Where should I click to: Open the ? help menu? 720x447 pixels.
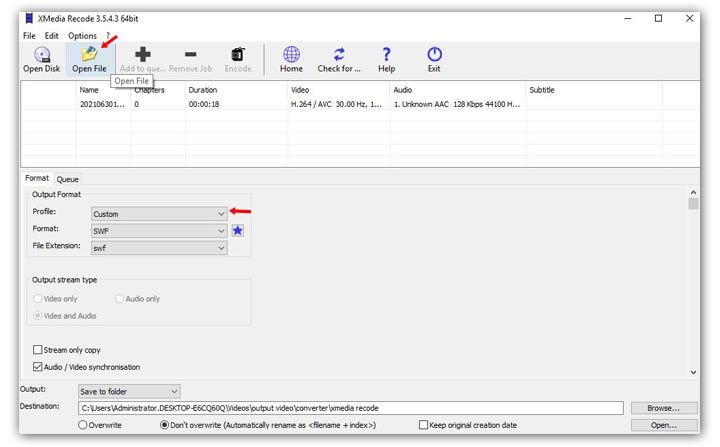[108, 36]
